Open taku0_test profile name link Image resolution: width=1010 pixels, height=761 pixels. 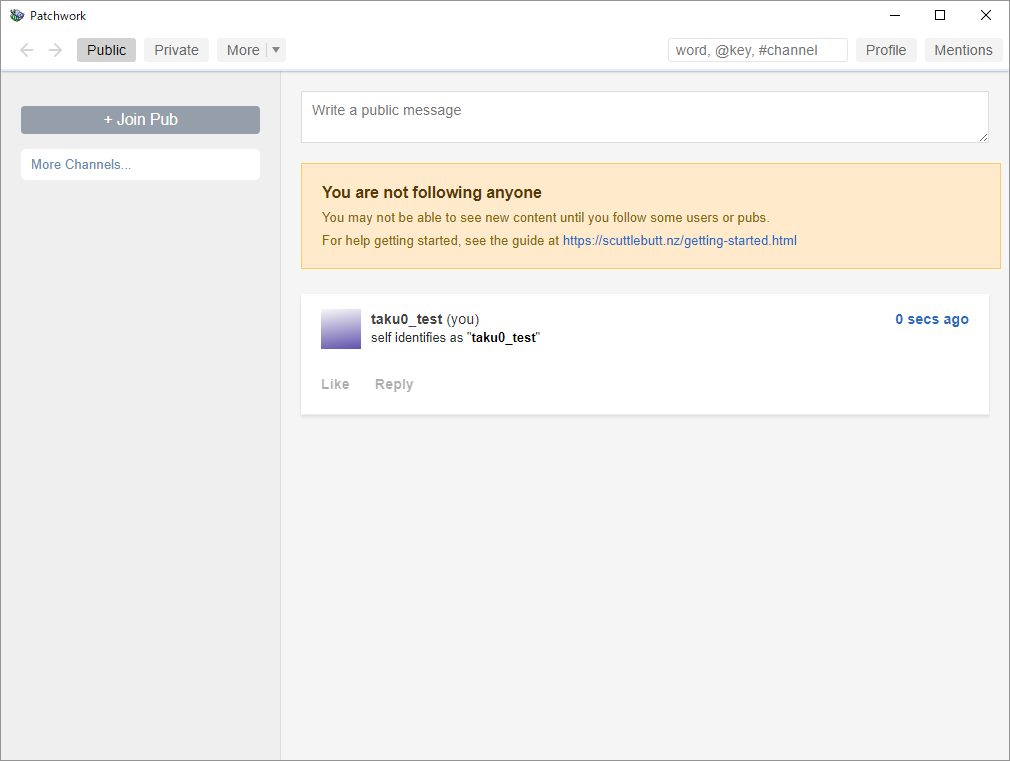[x=406, y=319]
